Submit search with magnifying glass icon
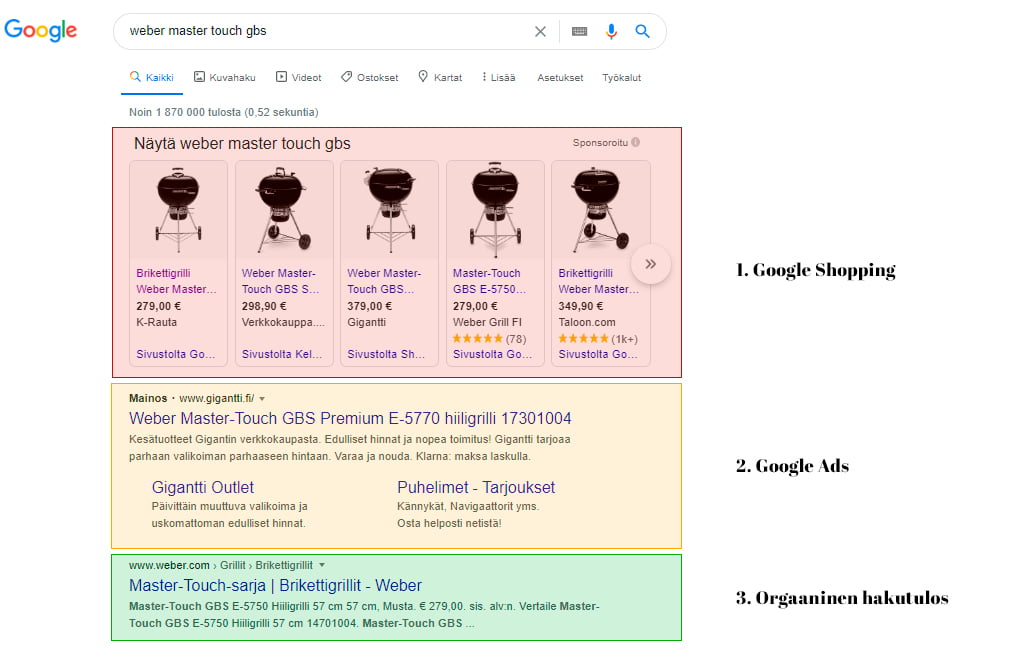 [x=642, y=31]
